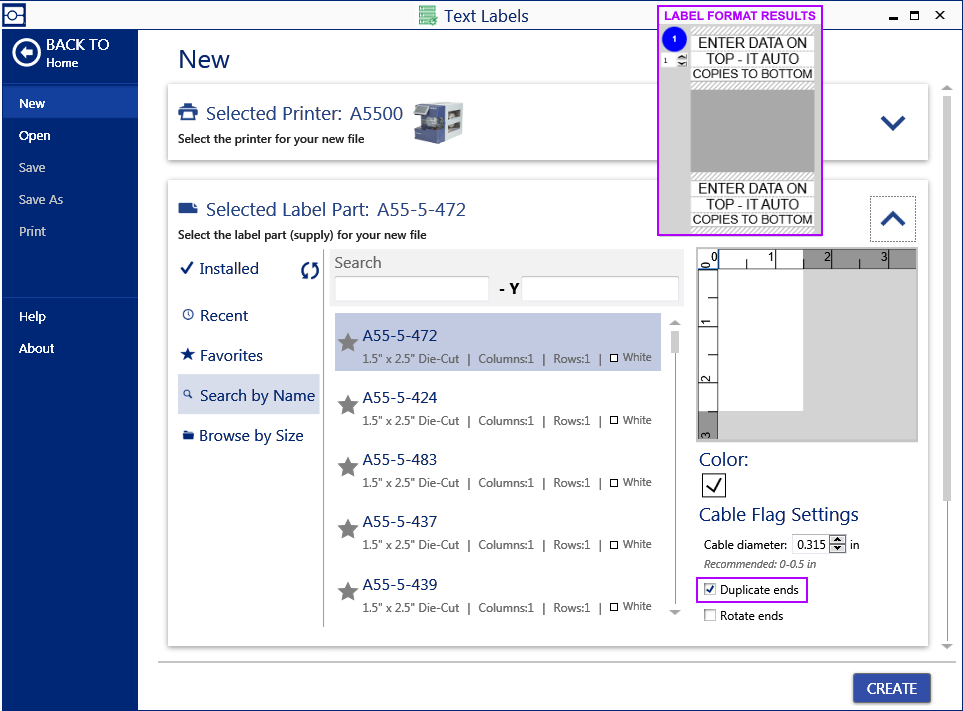Click the number 1 label circle in preview
Viewport: 963px width, 711px height.
click(674, 40)
